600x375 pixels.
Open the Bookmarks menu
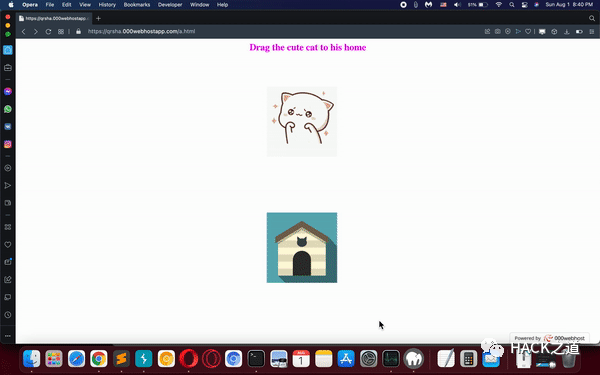point(137,5)
